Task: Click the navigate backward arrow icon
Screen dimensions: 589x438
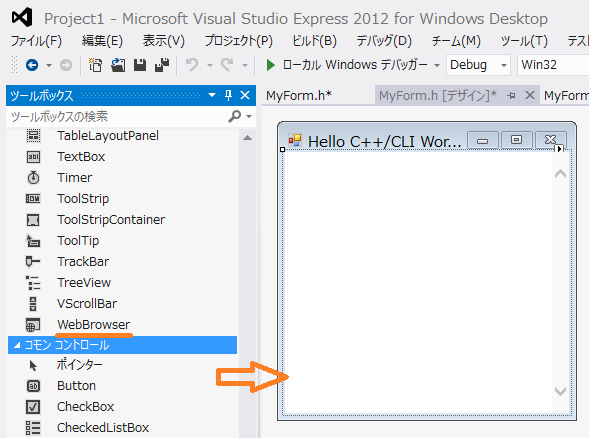Action: click(x=32, y=65)
